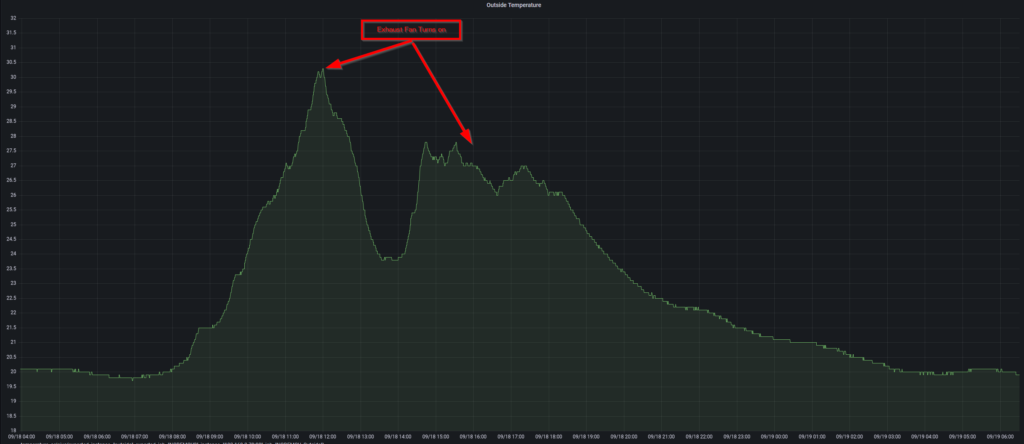This screenshot has height=444, width=1024.
Task: Click the 30 y-axis tick label
Action: 11,77
